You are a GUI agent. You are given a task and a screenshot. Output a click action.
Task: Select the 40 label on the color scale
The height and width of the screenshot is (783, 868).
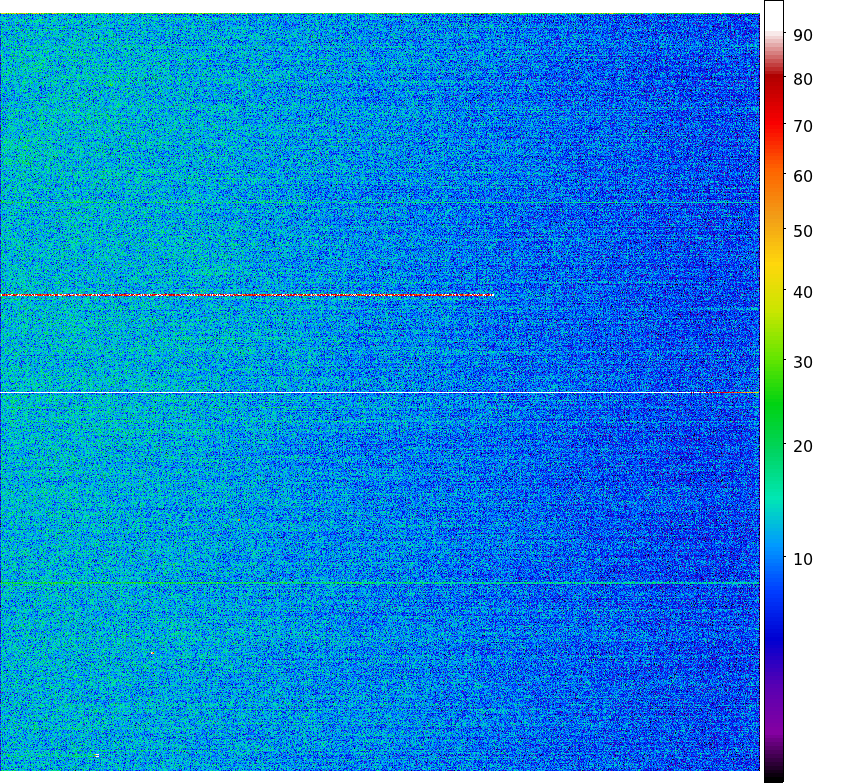coord(802,293)
